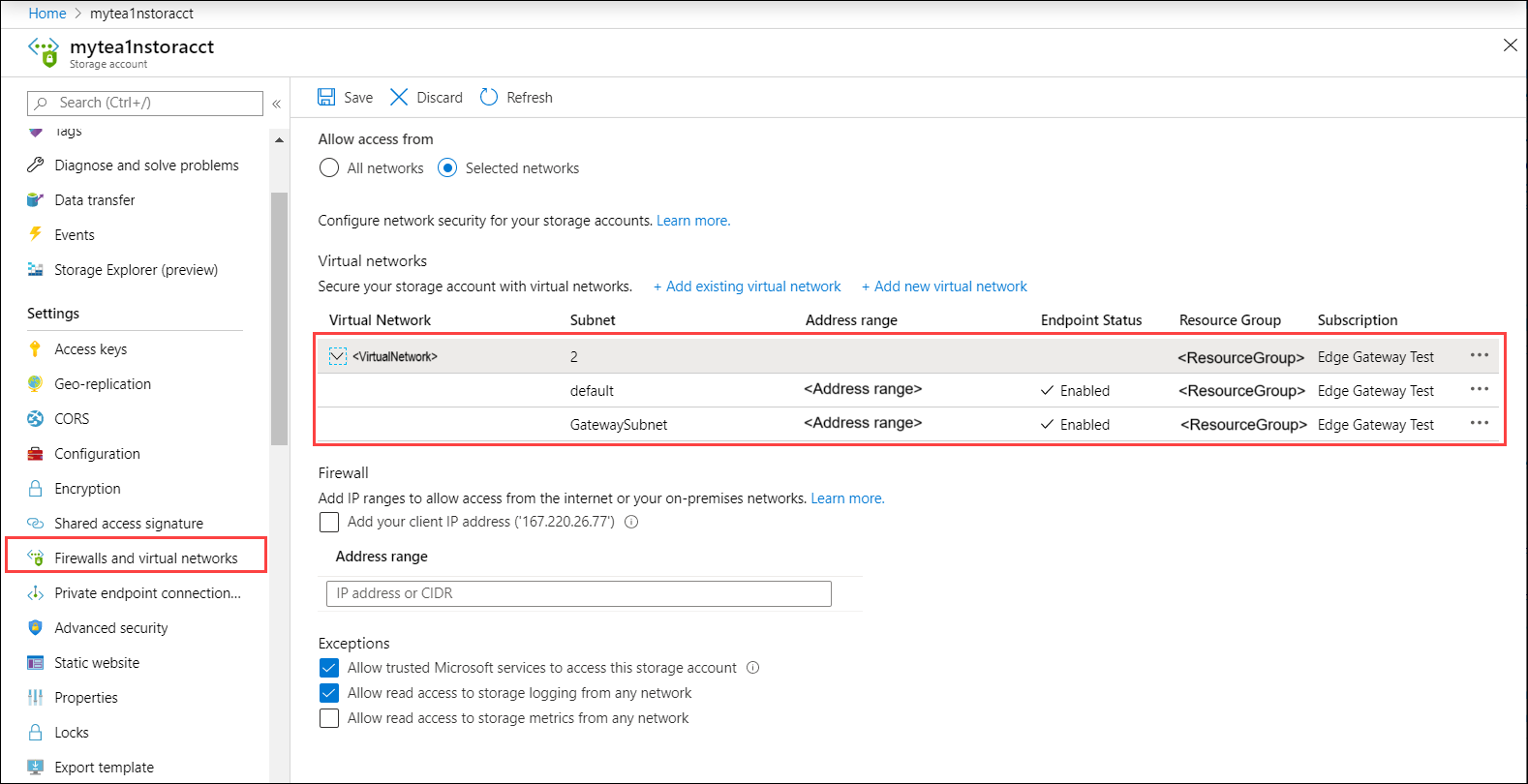This screenshot has height=784, width=1528.
Task: Uncheck Allow read access to storage logging
Action: pyautogui.click(x=329, y=693)
